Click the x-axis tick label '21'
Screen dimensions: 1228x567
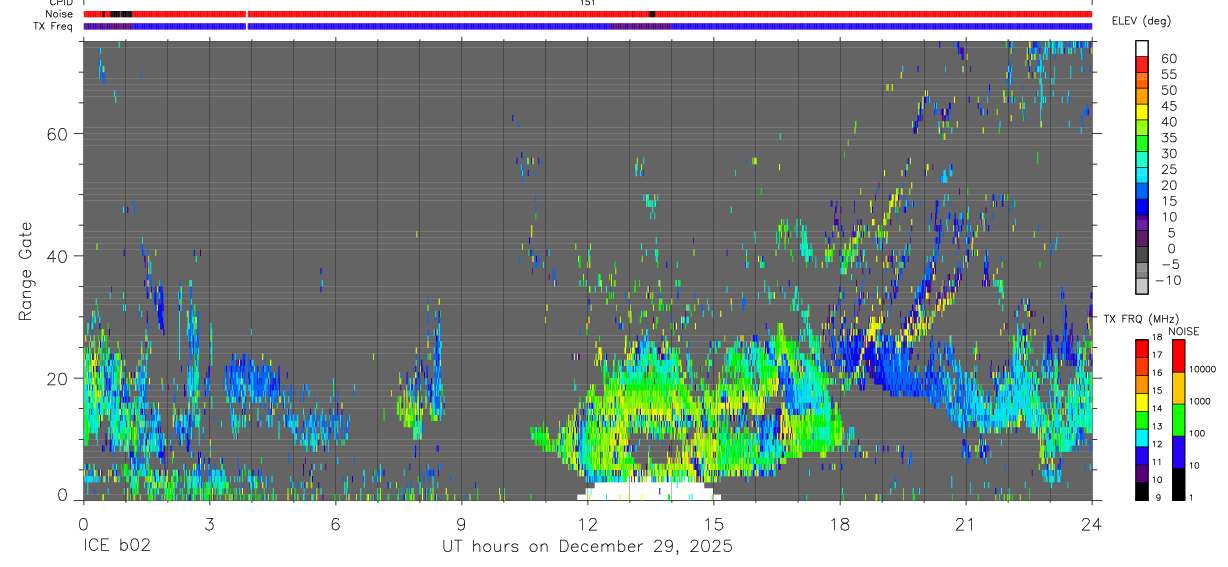click(x=965, y=523)
